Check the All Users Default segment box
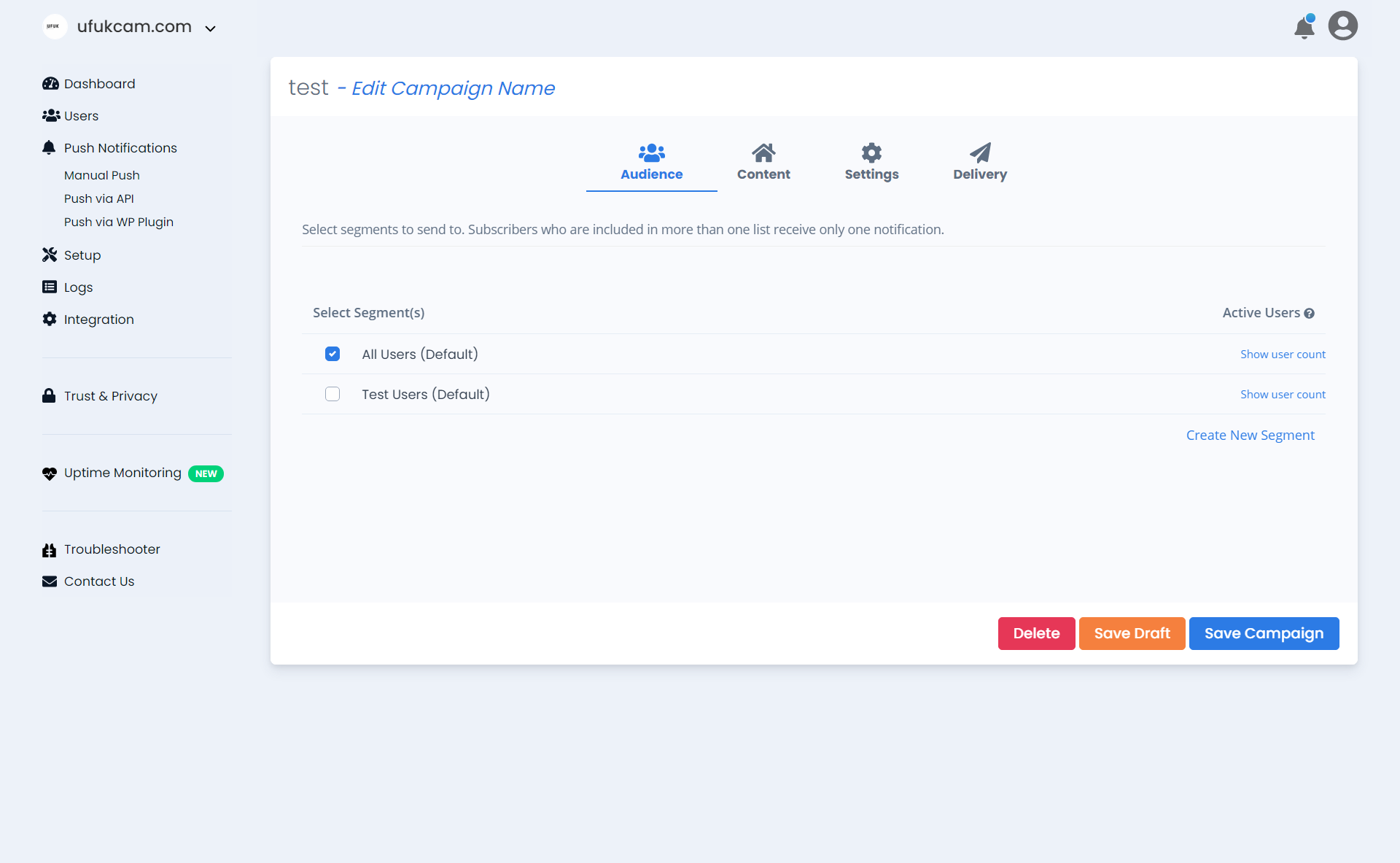This screenshot has width=1400, height=863. pyautogui.click(x=333, y=354)
